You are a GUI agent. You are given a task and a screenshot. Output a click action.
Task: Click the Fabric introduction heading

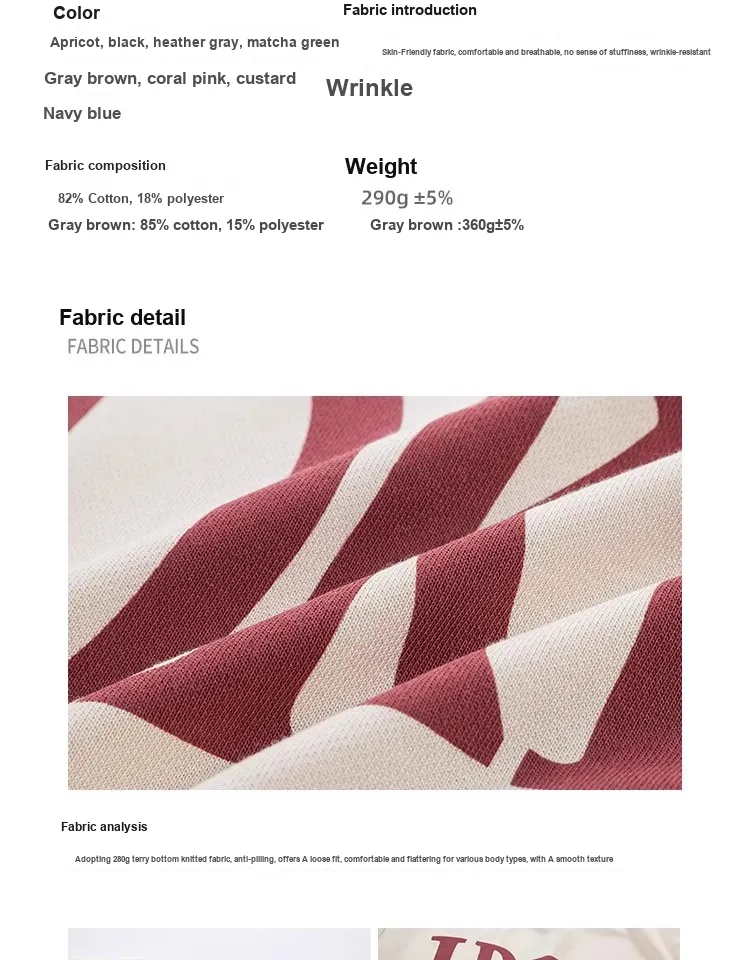pyautogui.click(x=410, y=10)
